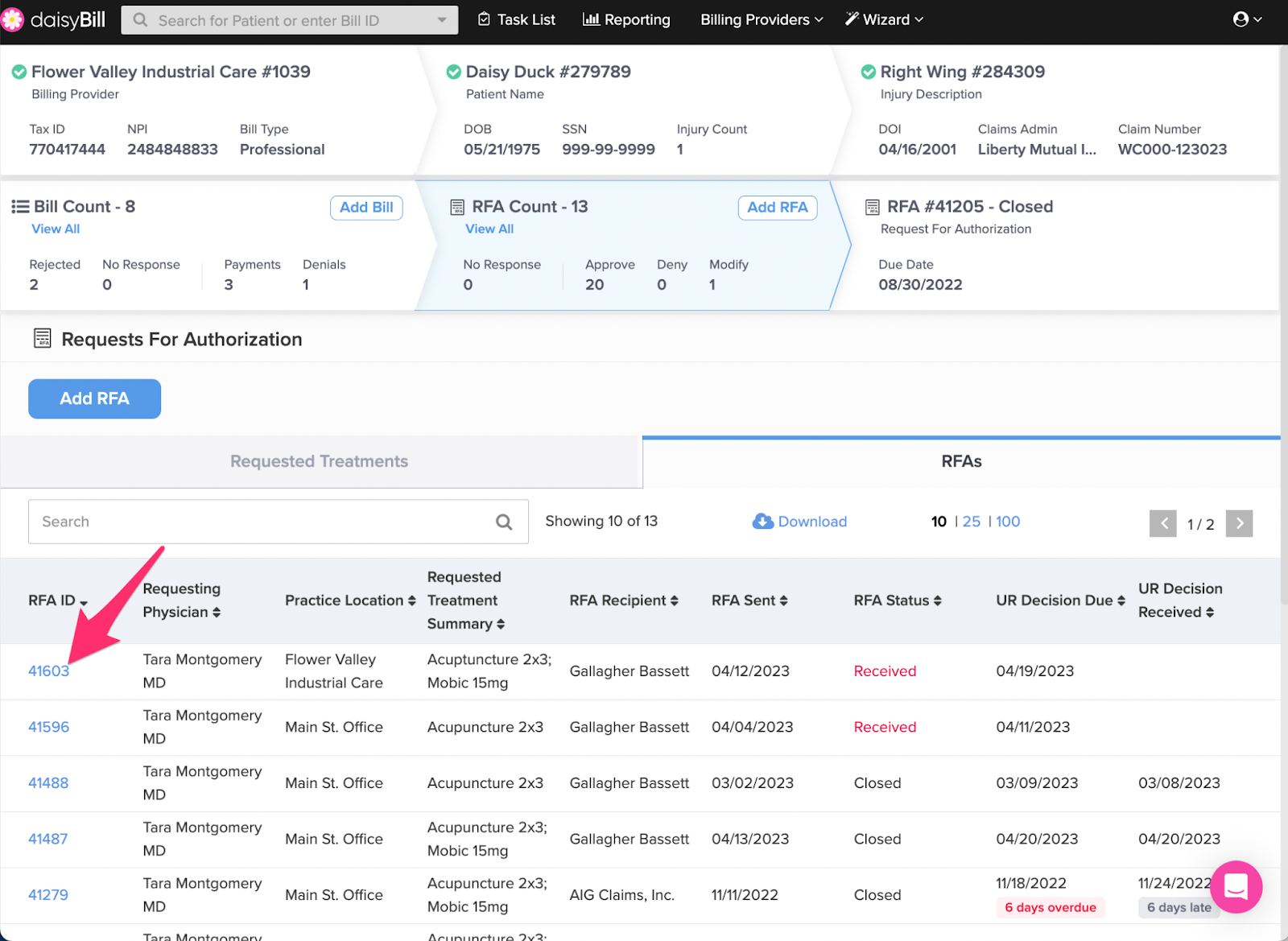Image resolution: width=1288 pixels, height=941 pixels.
Task: Click the RFA Count form icon
Action: (457, 207)
